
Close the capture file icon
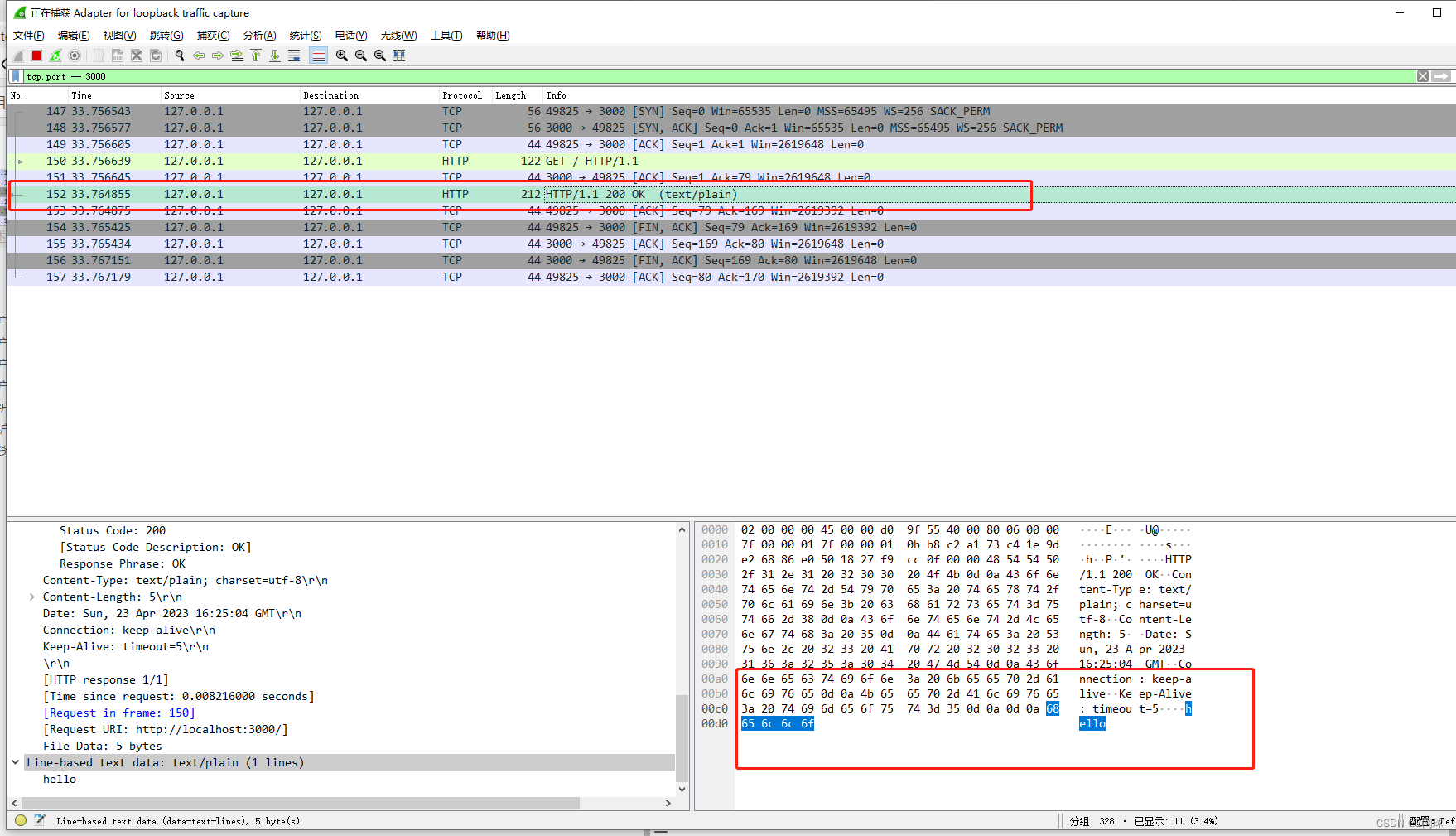(x=137, y=56)
